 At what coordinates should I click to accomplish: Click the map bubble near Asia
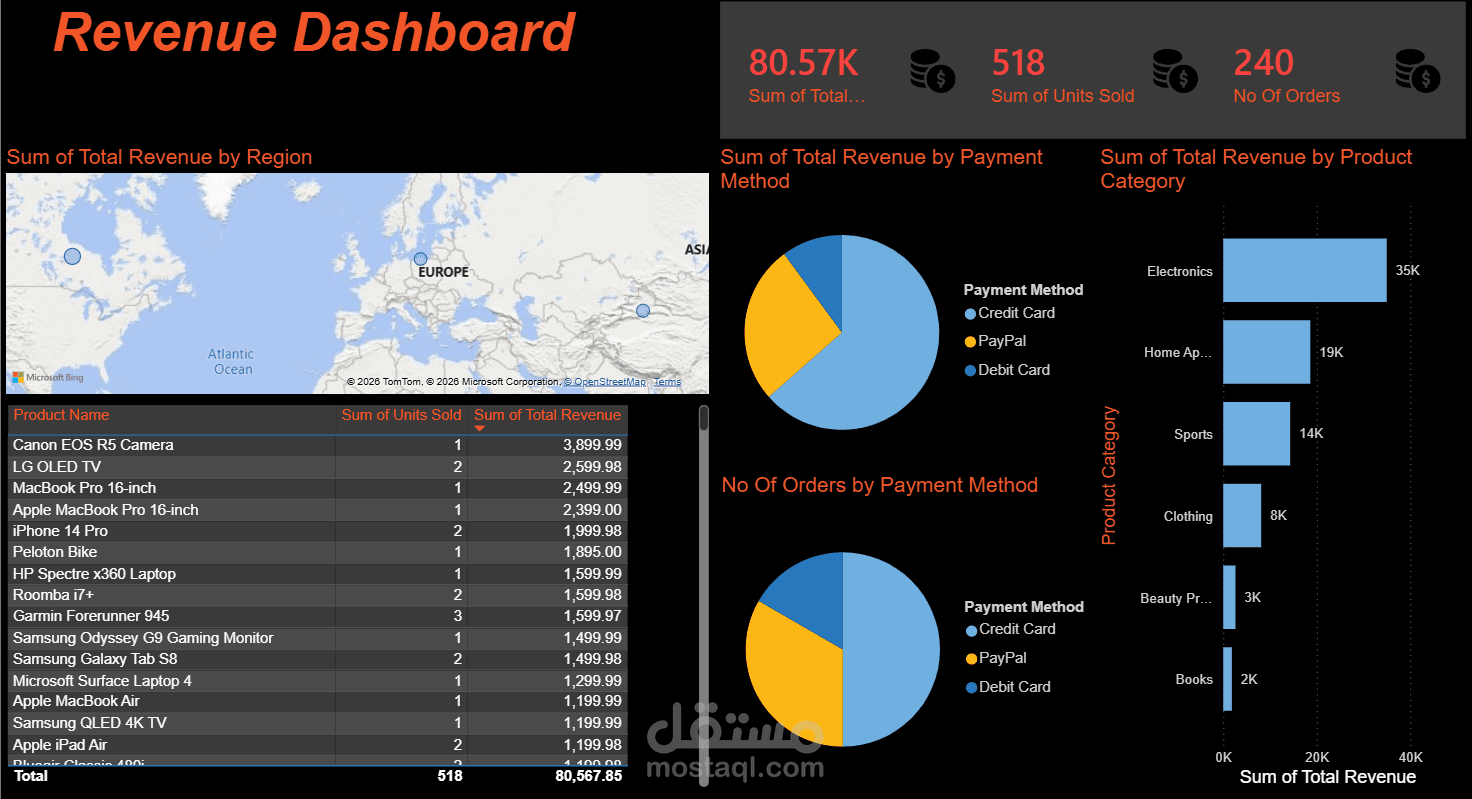click(643, 310)
